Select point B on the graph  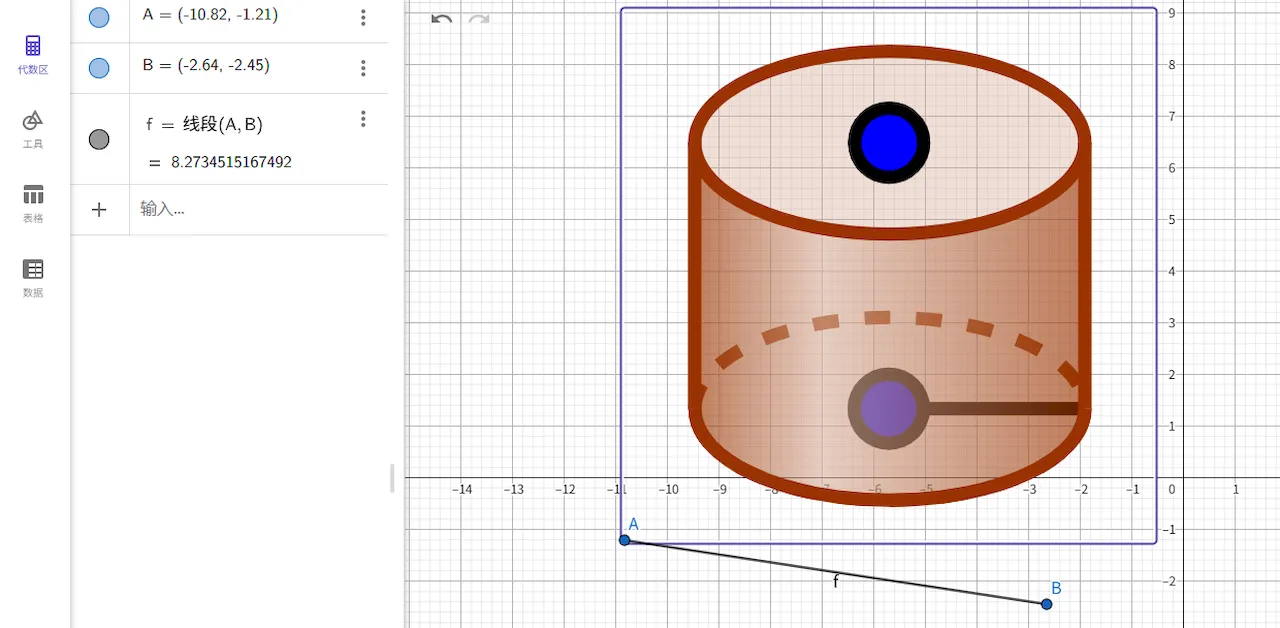(1047, 604)
